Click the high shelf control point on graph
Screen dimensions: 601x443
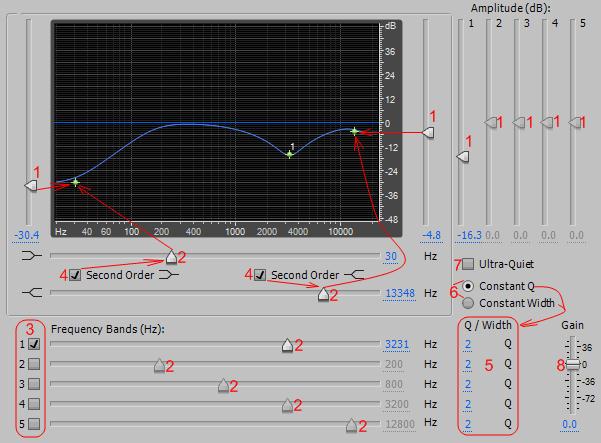click(354, 131)
